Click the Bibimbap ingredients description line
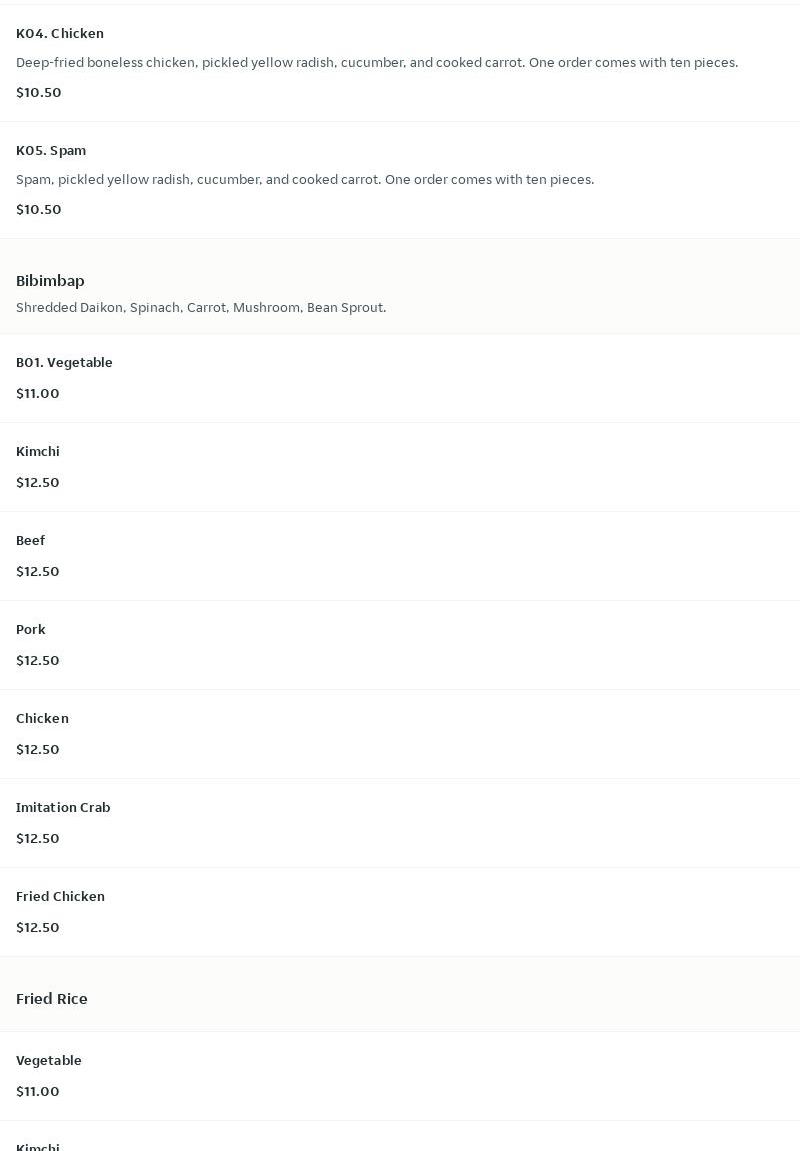Viewport: 800px width, 1151px height. 201,307
